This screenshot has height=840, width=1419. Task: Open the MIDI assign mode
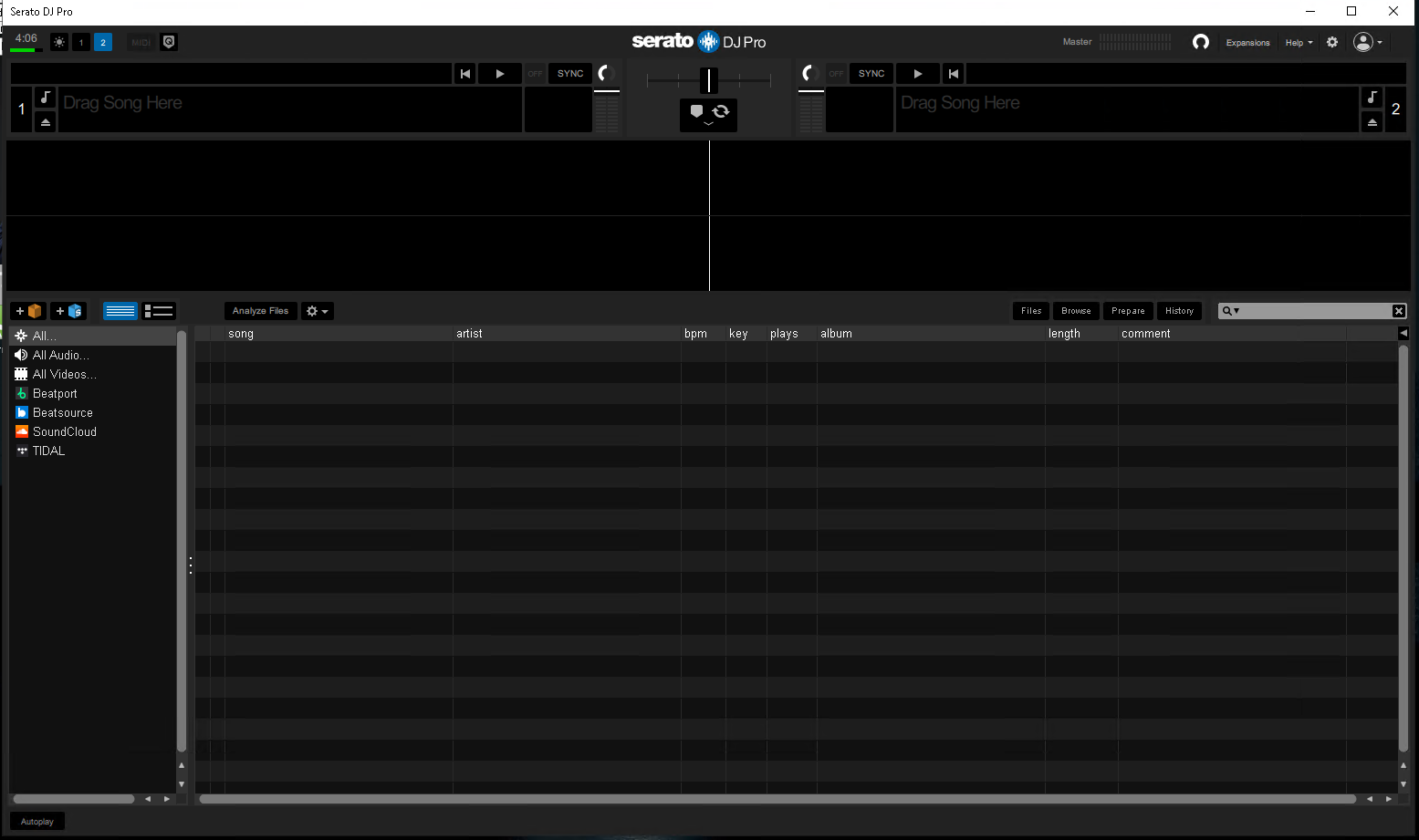pyautogui.click(x=141, y=42)
